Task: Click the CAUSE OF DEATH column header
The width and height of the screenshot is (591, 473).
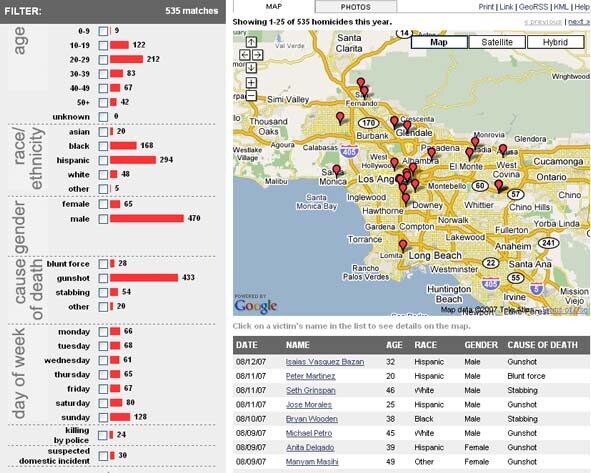Action: coord(542,345)
